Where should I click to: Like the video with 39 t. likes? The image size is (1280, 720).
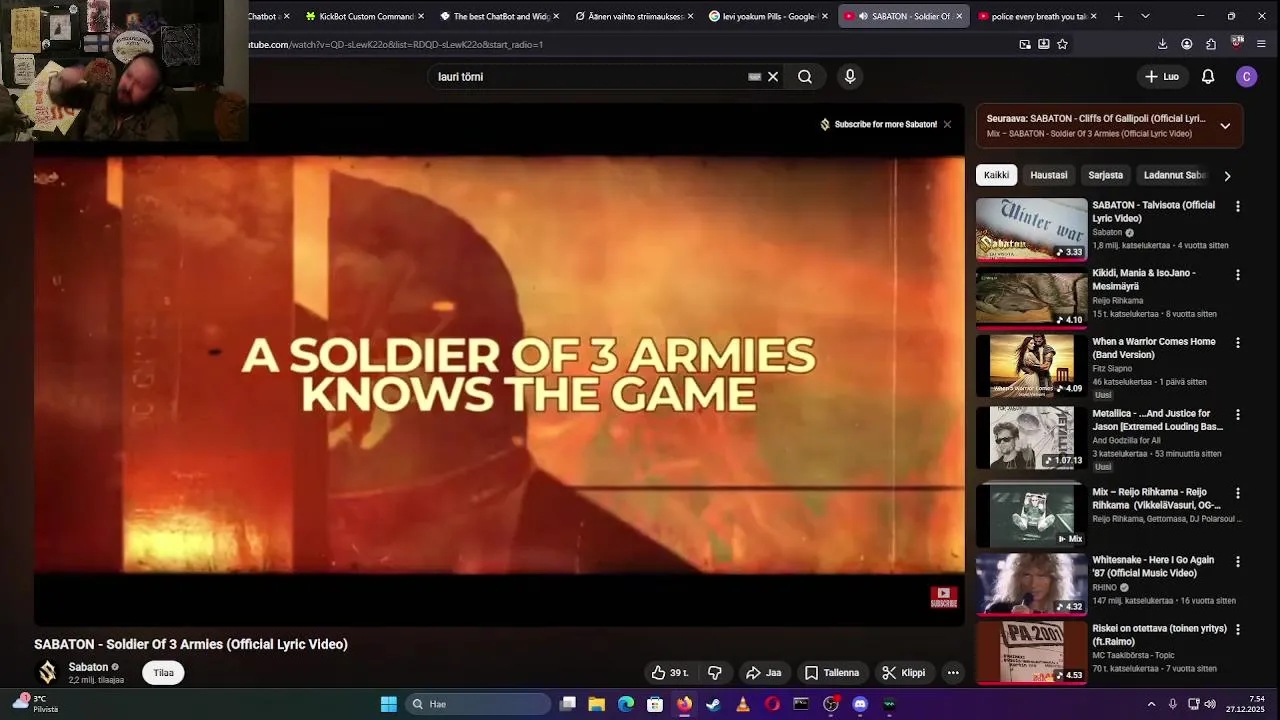(x=669, y=673)
